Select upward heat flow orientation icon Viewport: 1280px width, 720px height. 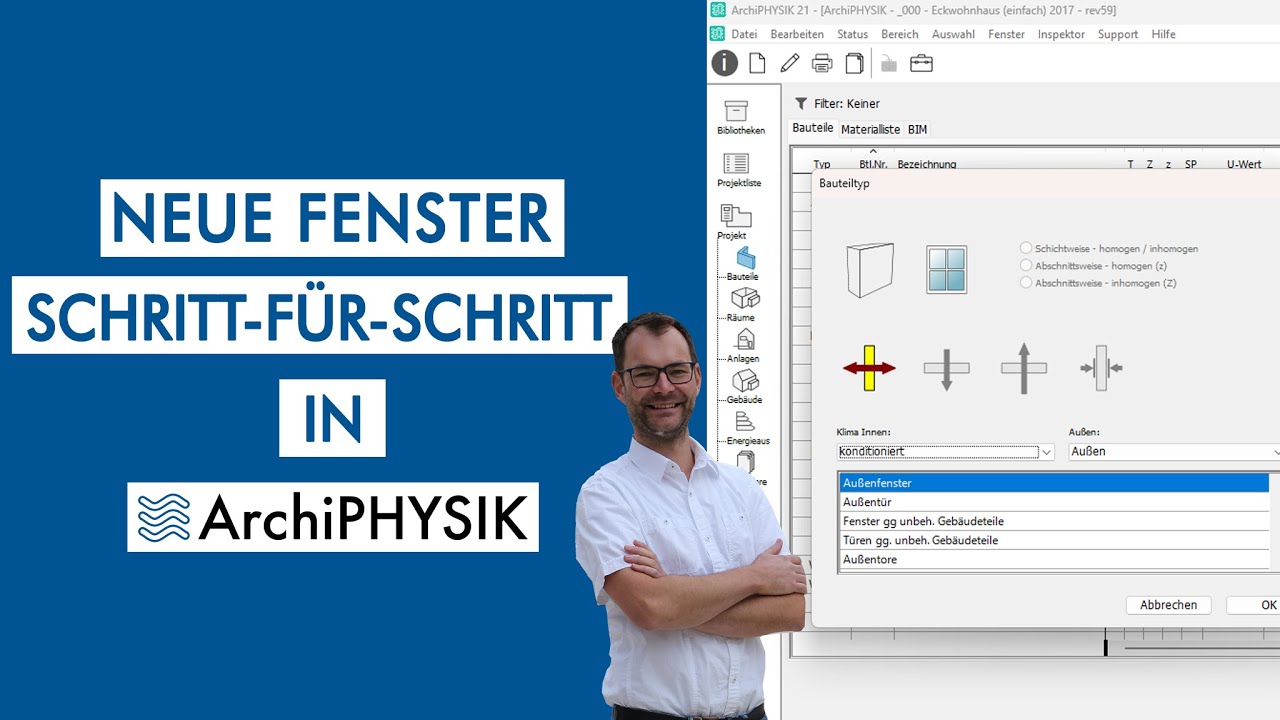(x=1024, y=368)
